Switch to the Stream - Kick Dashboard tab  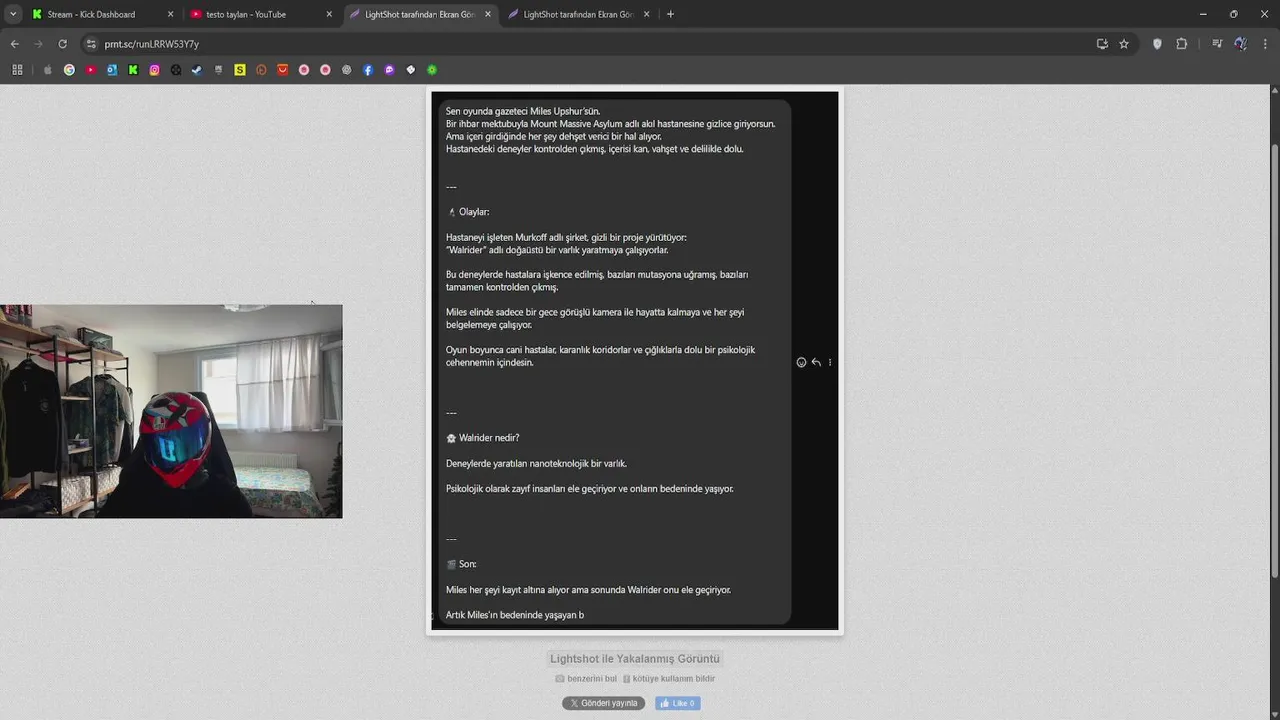[x=102, y=14]
